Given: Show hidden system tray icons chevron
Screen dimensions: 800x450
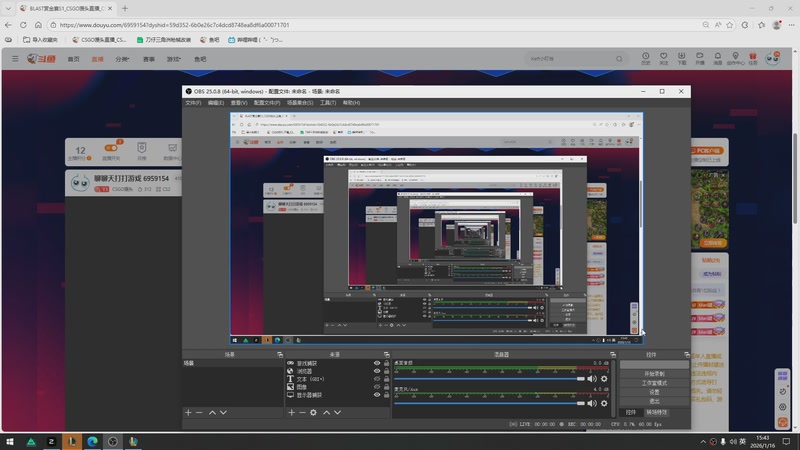Looking at the screenshot, I should [x=703, y=441].
